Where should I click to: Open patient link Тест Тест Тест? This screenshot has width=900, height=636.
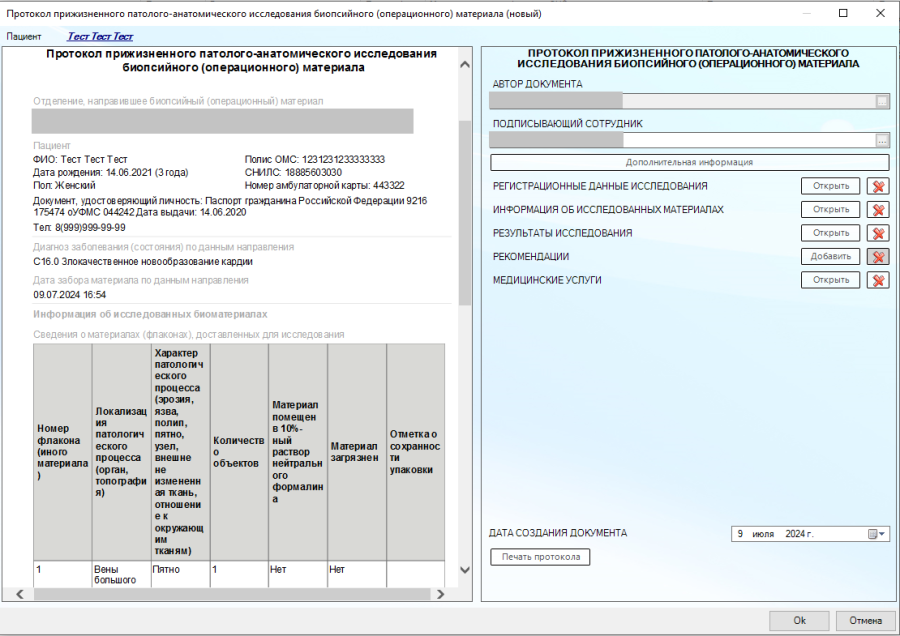pos(100,37)
